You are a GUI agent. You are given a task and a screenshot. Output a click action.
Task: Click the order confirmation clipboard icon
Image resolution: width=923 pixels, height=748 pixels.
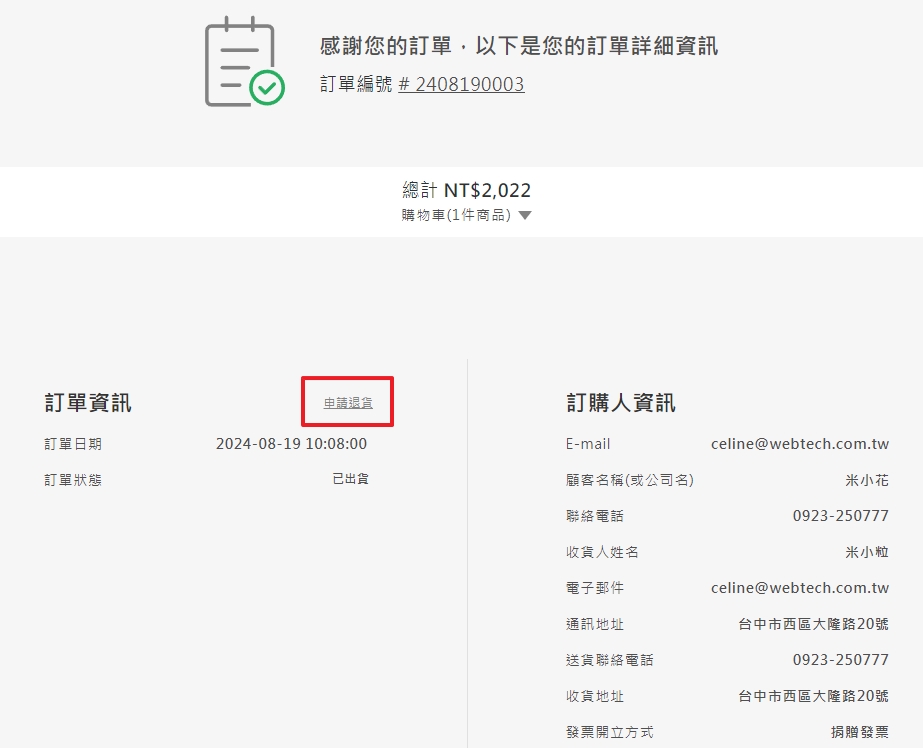238,60
